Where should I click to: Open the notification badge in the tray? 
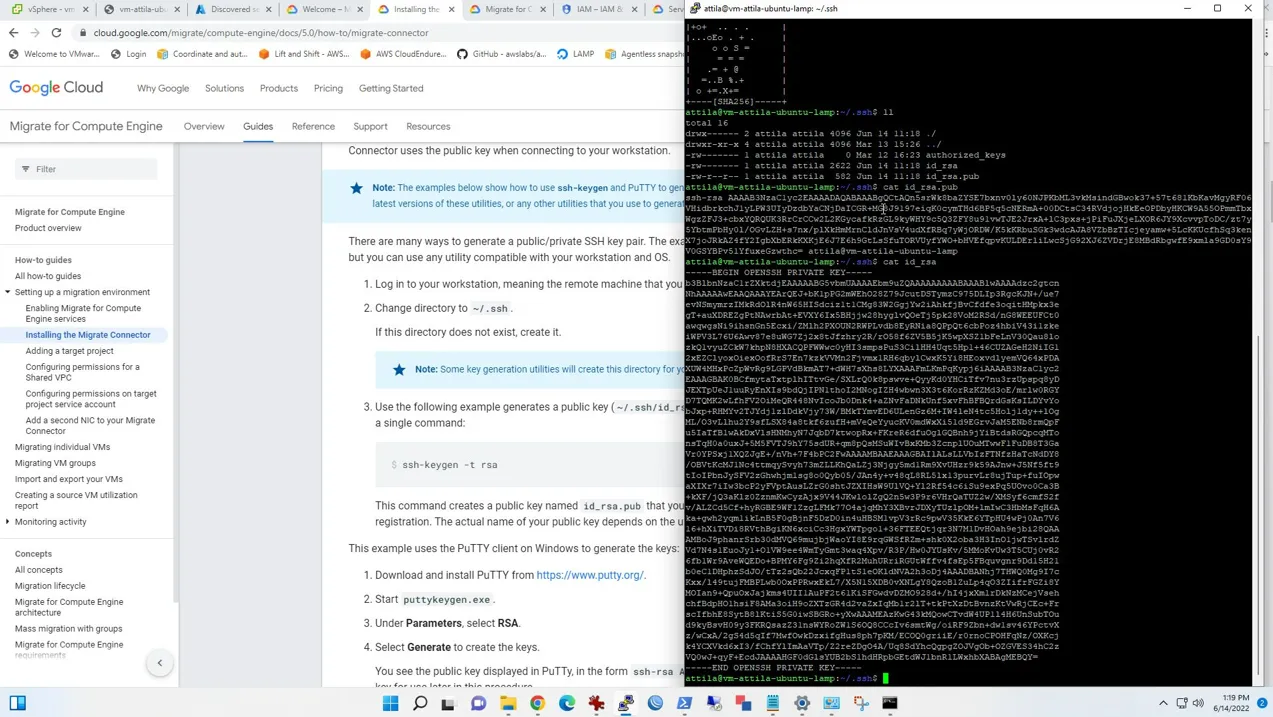1262,703
